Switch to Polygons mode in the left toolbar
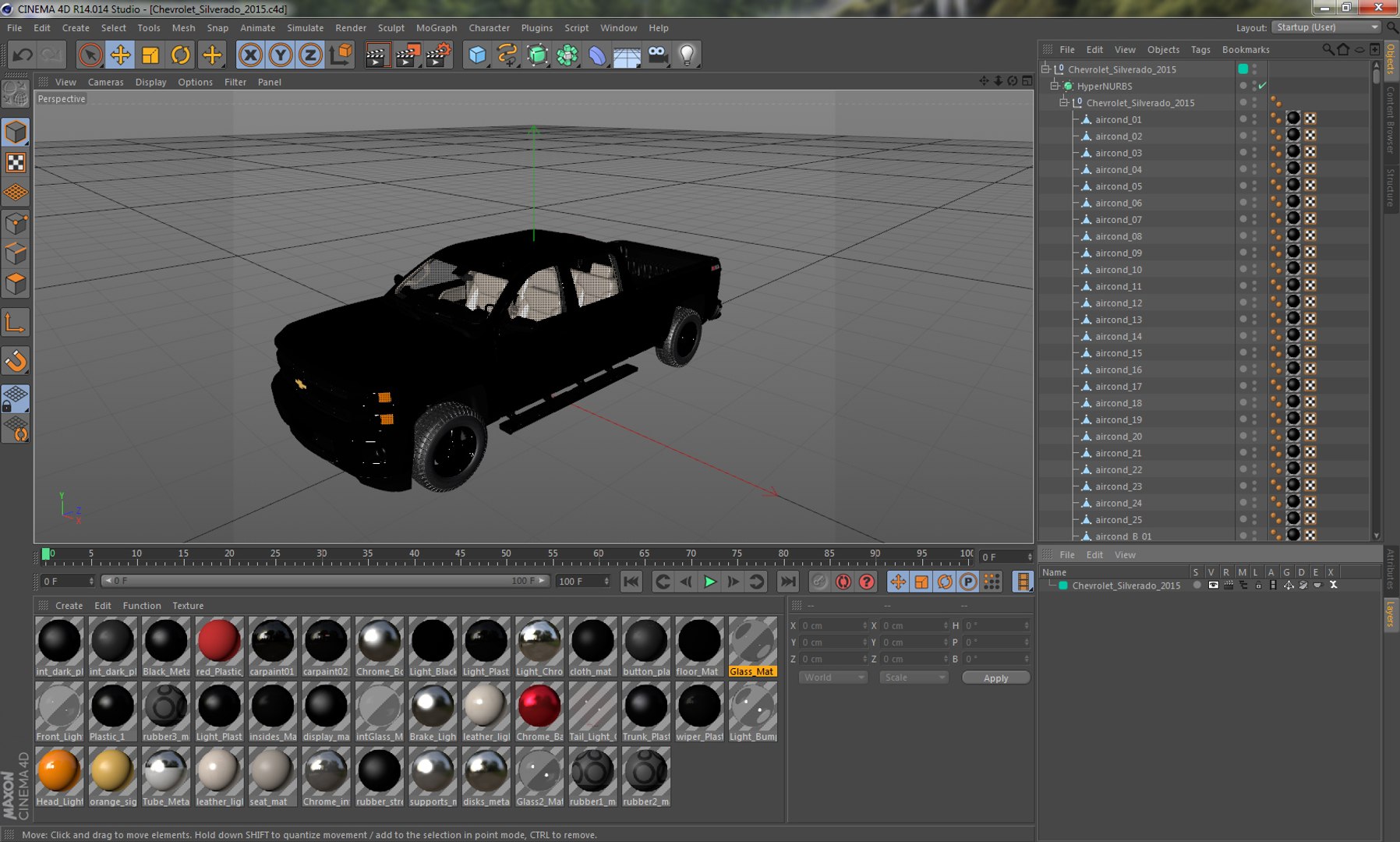The width and height of the screenshot is (1400, 842). tap(16, 284)
